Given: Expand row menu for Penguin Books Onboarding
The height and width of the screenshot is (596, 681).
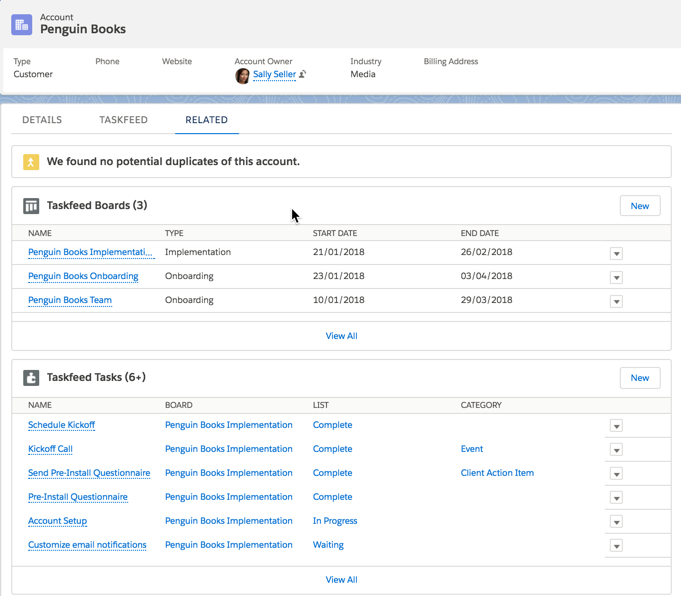Looking at the screenshot, I should 616,277.
